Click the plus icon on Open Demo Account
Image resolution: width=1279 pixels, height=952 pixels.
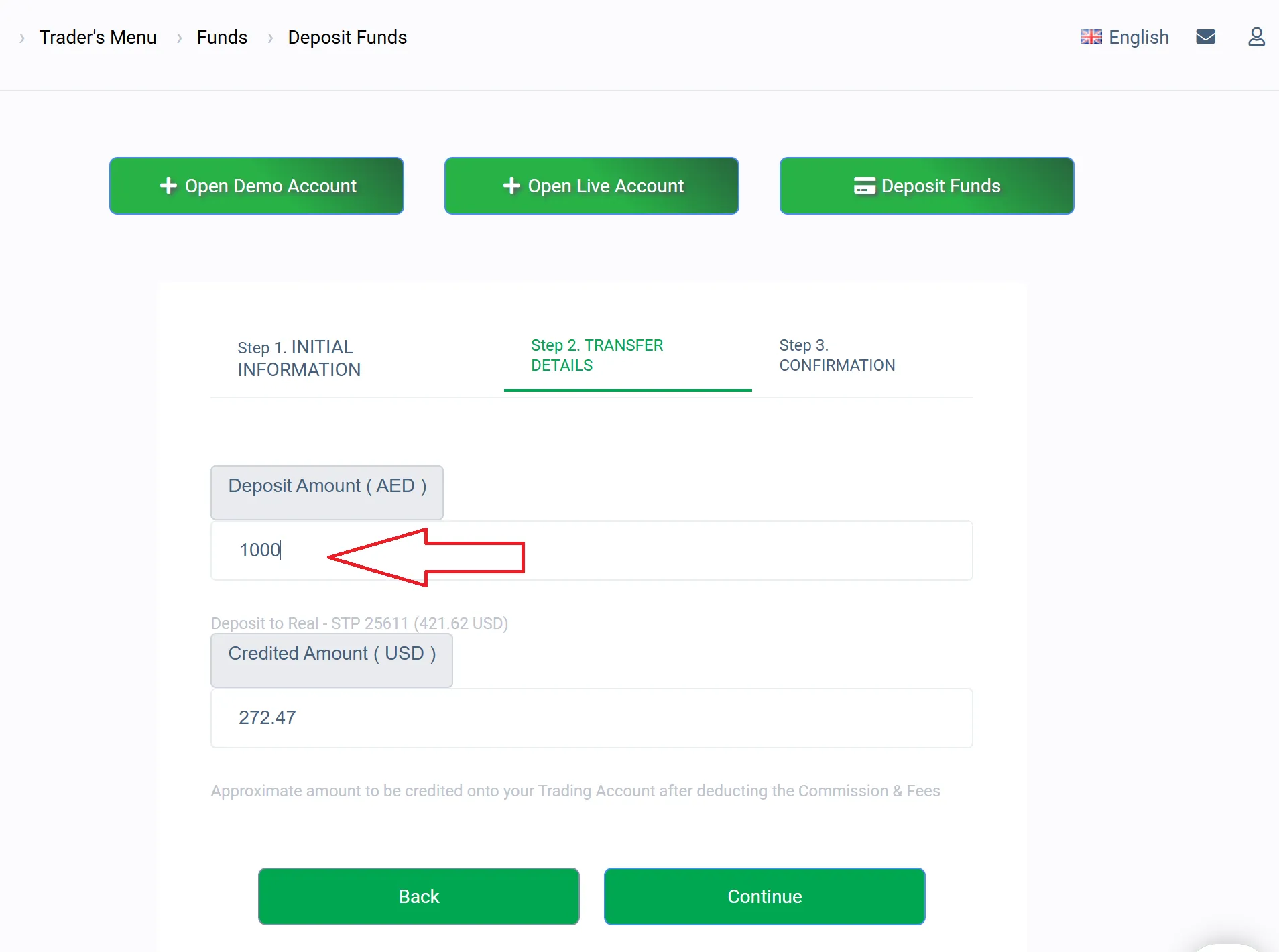point(168,186)
